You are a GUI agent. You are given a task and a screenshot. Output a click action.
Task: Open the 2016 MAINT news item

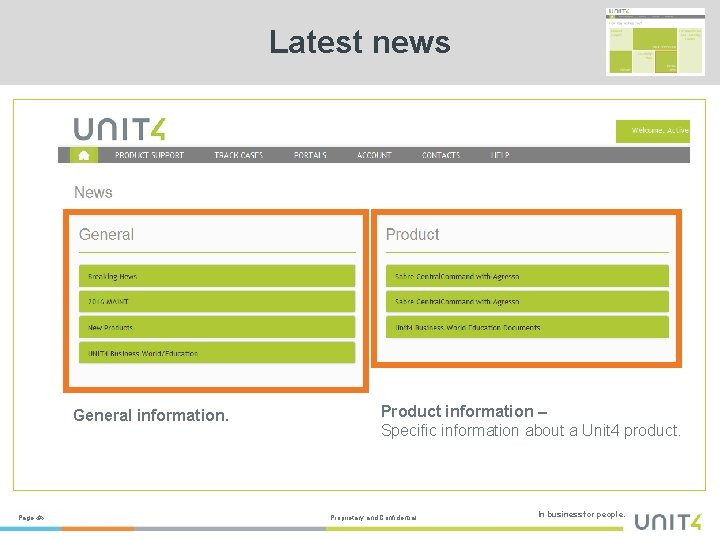(x=217, y=301)
